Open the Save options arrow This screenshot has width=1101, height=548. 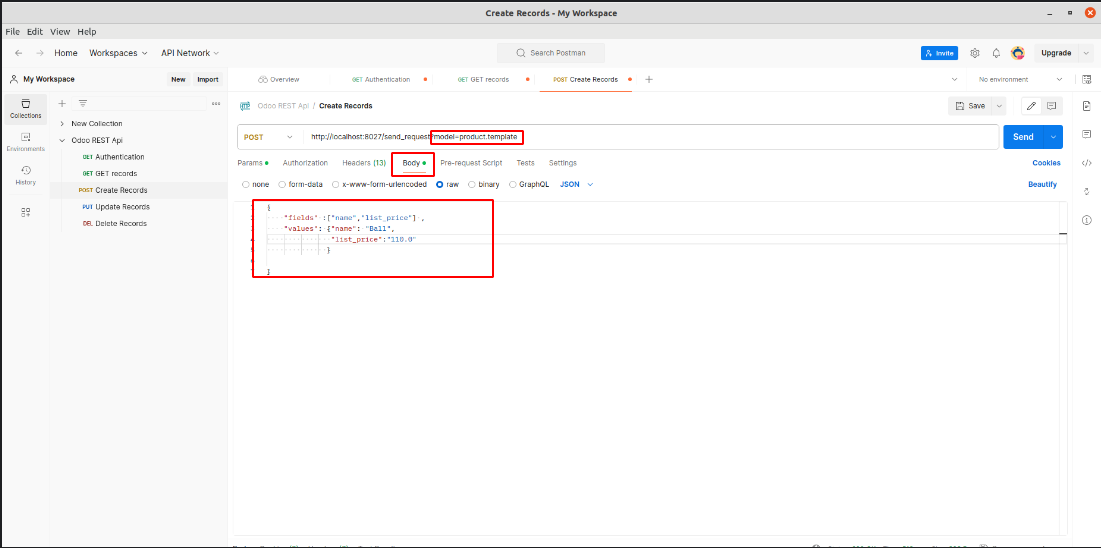point(998,106)
